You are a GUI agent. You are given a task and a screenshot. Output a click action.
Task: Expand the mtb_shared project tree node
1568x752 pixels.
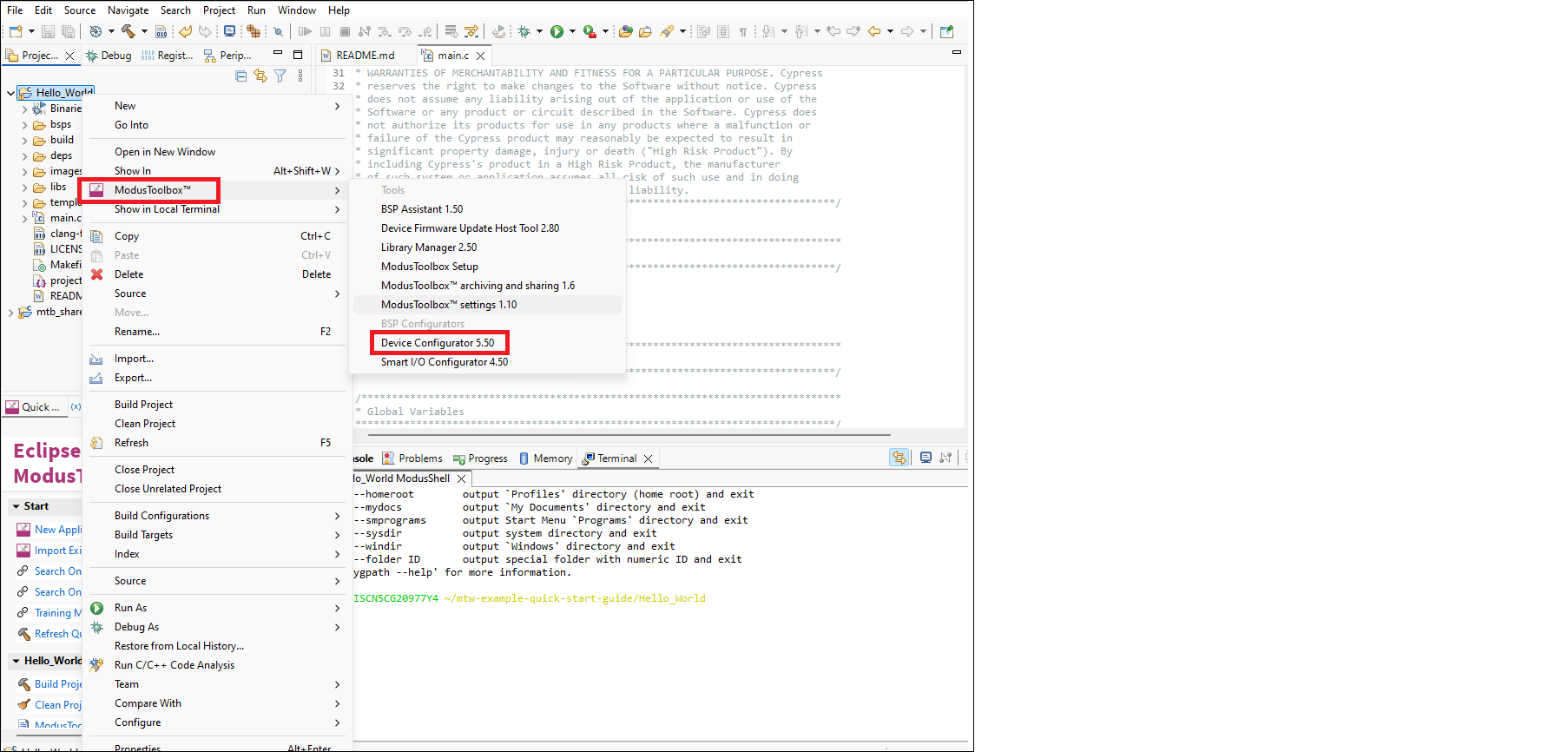(x=10, y=313)
